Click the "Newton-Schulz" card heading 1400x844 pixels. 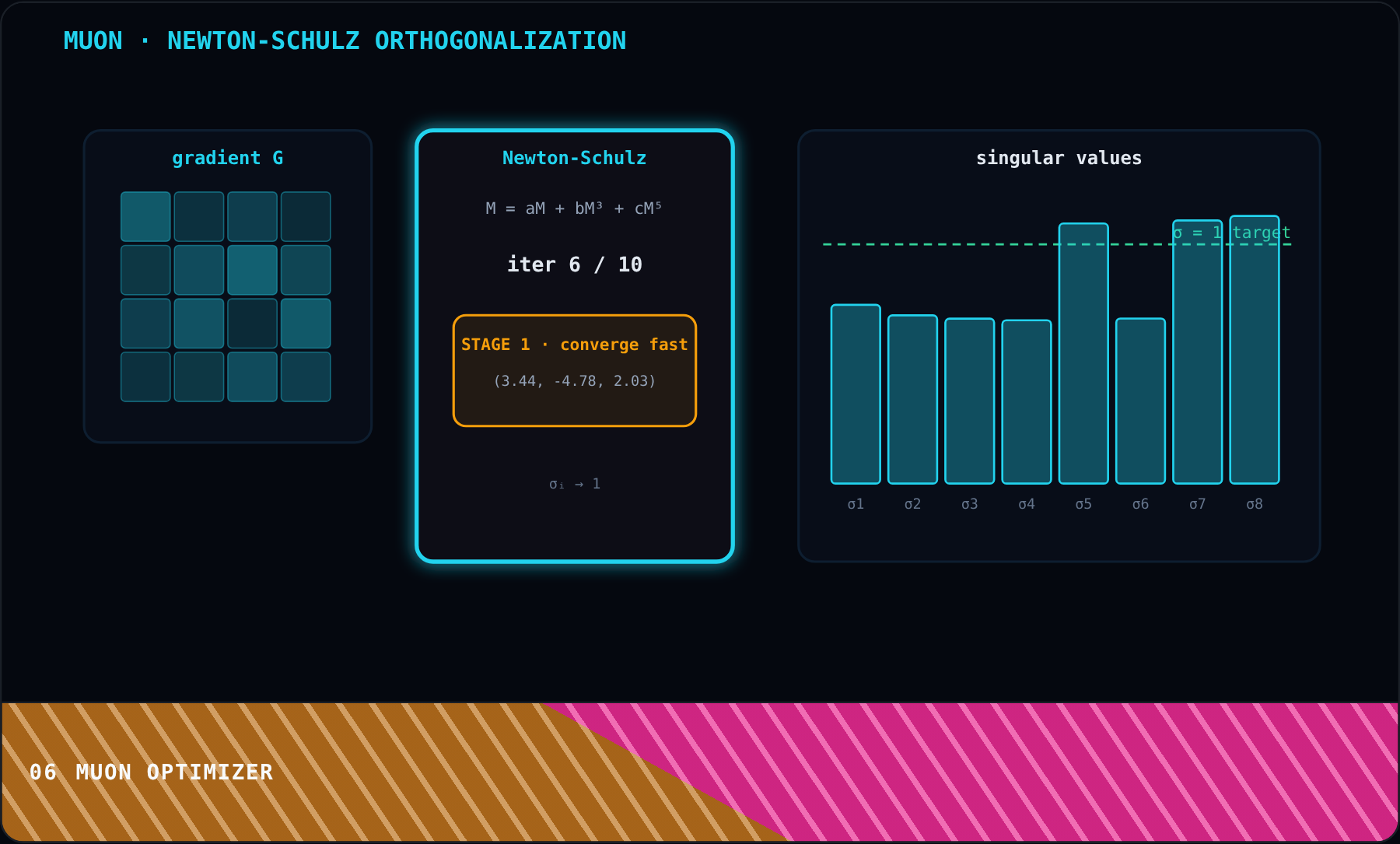pyautogui.click(x=575, y=158)
